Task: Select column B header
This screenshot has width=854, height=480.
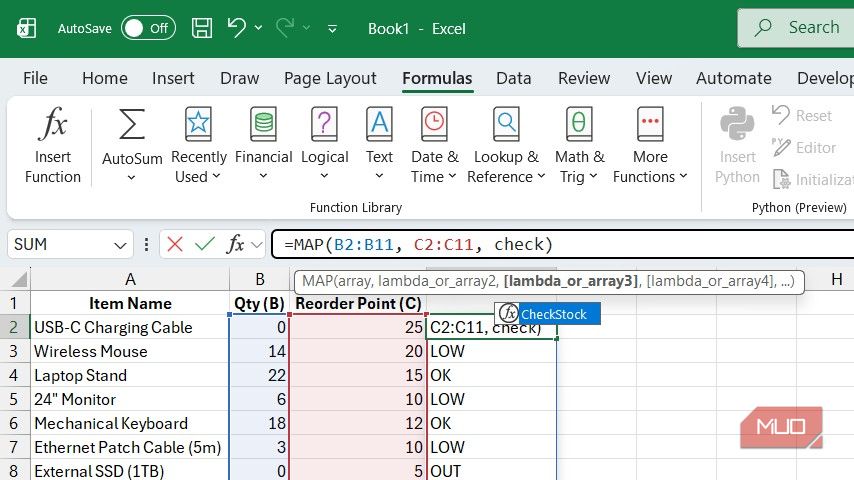Action: coord(260,279)
